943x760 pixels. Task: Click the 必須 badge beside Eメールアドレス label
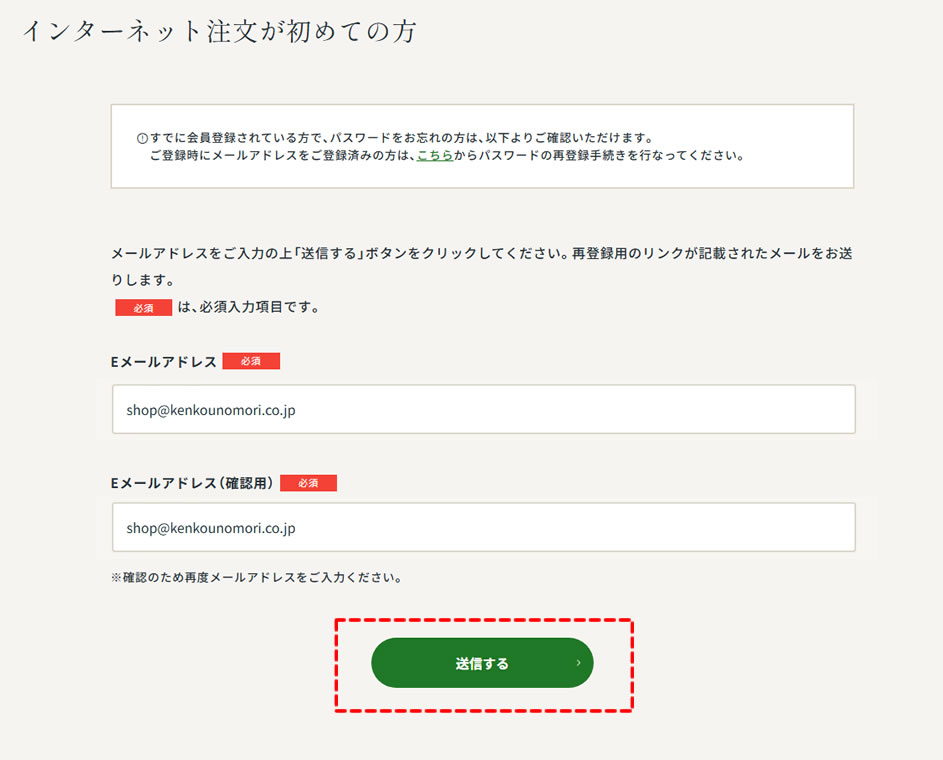(x=251, y=361)
